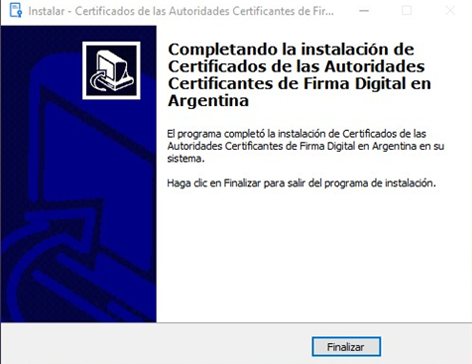This screenshot has width=472, height=364.
Task: Click the "Completando la instalación de" heading line
Action: pyautogui.click(x=291, y=50)
